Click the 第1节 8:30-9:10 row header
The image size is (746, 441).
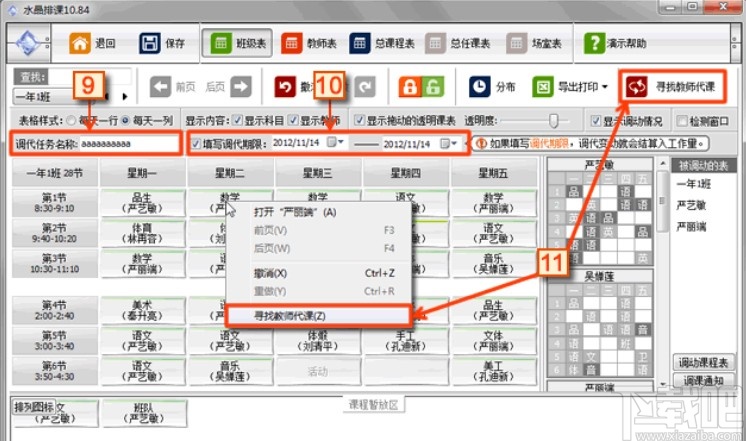coord(55,203)
